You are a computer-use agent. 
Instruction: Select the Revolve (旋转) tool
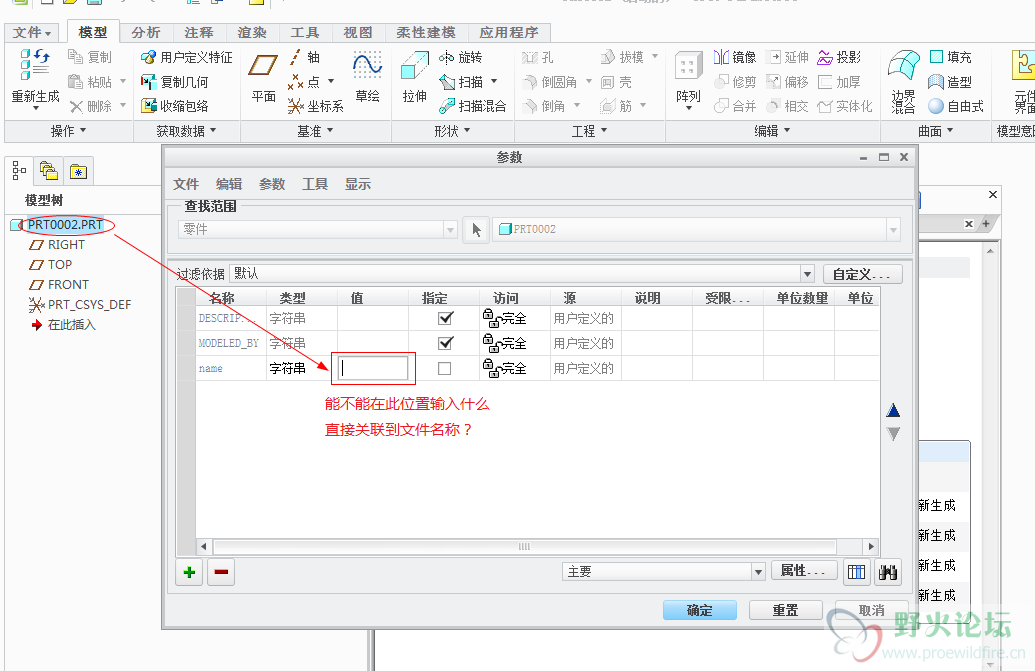461,57
